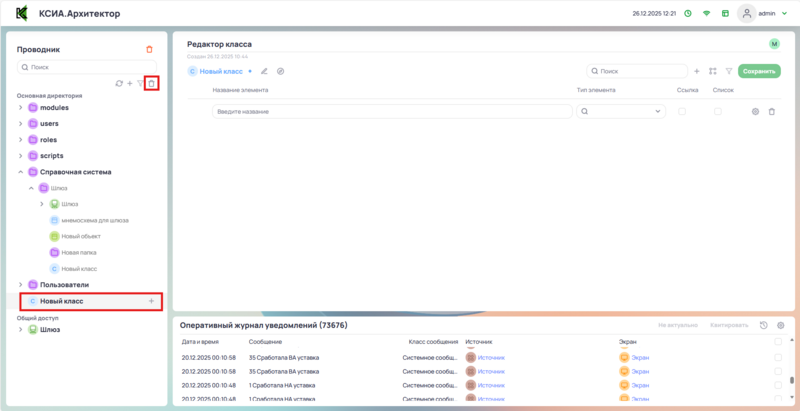800x411 pixels.
Task: Add a new element with the editor plus icon
Action: pyautogui.click(x=697, y=71)
